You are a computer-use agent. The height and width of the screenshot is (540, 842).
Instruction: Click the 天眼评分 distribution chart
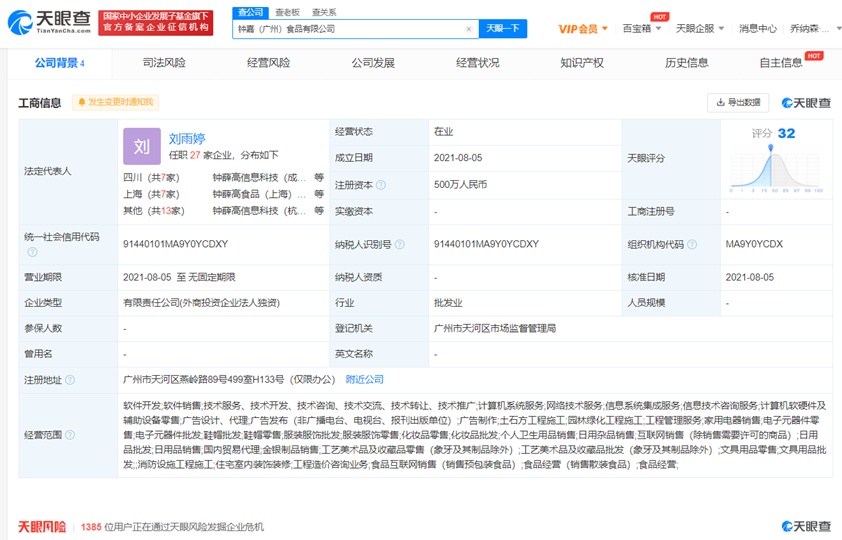776,168
